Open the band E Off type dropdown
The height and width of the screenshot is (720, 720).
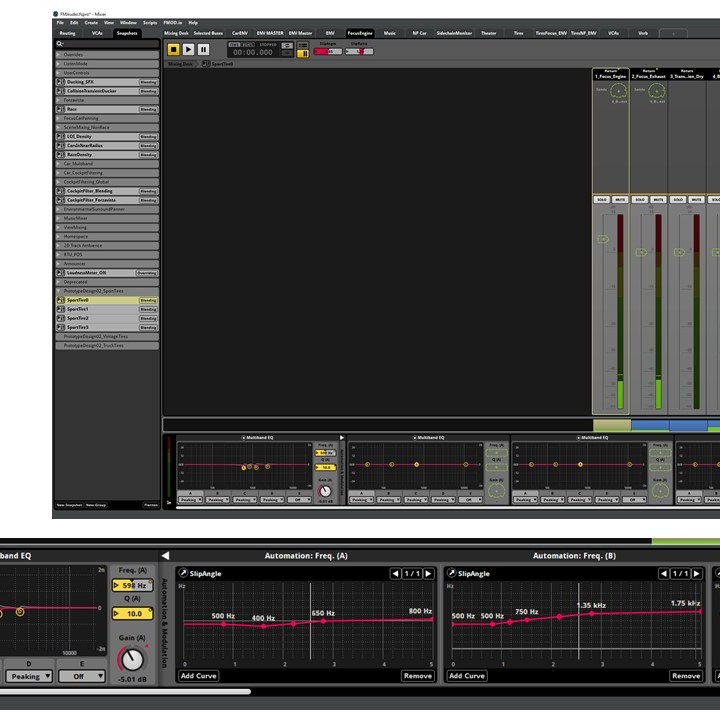(x=83, y=676)
